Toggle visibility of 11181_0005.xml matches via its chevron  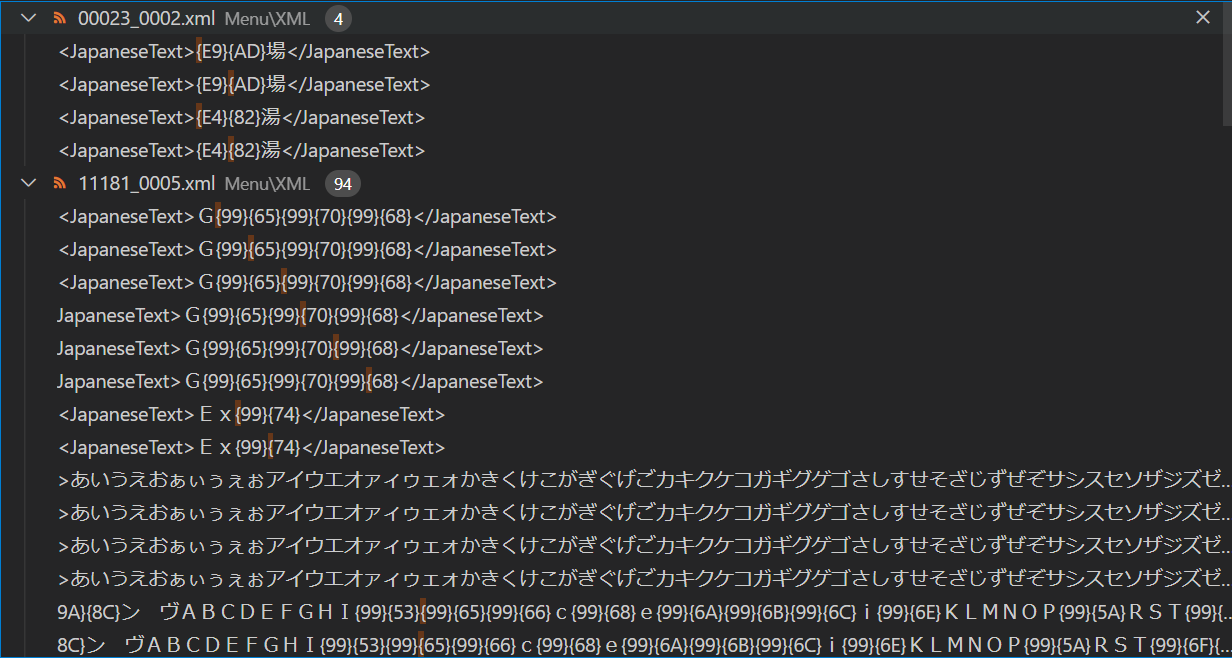coord(27,183)
